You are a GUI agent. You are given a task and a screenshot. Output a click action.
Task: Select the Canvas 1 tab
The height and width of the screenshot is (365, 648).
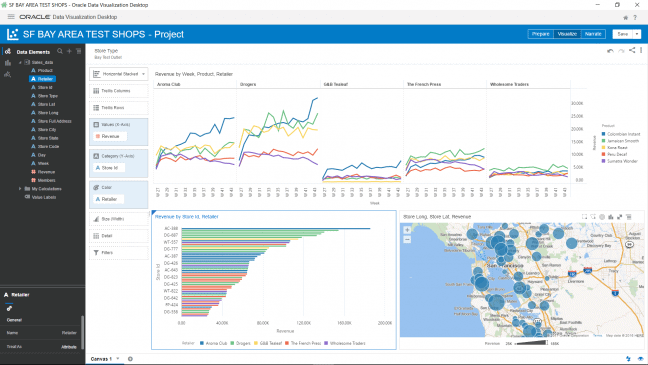(101, 359)
